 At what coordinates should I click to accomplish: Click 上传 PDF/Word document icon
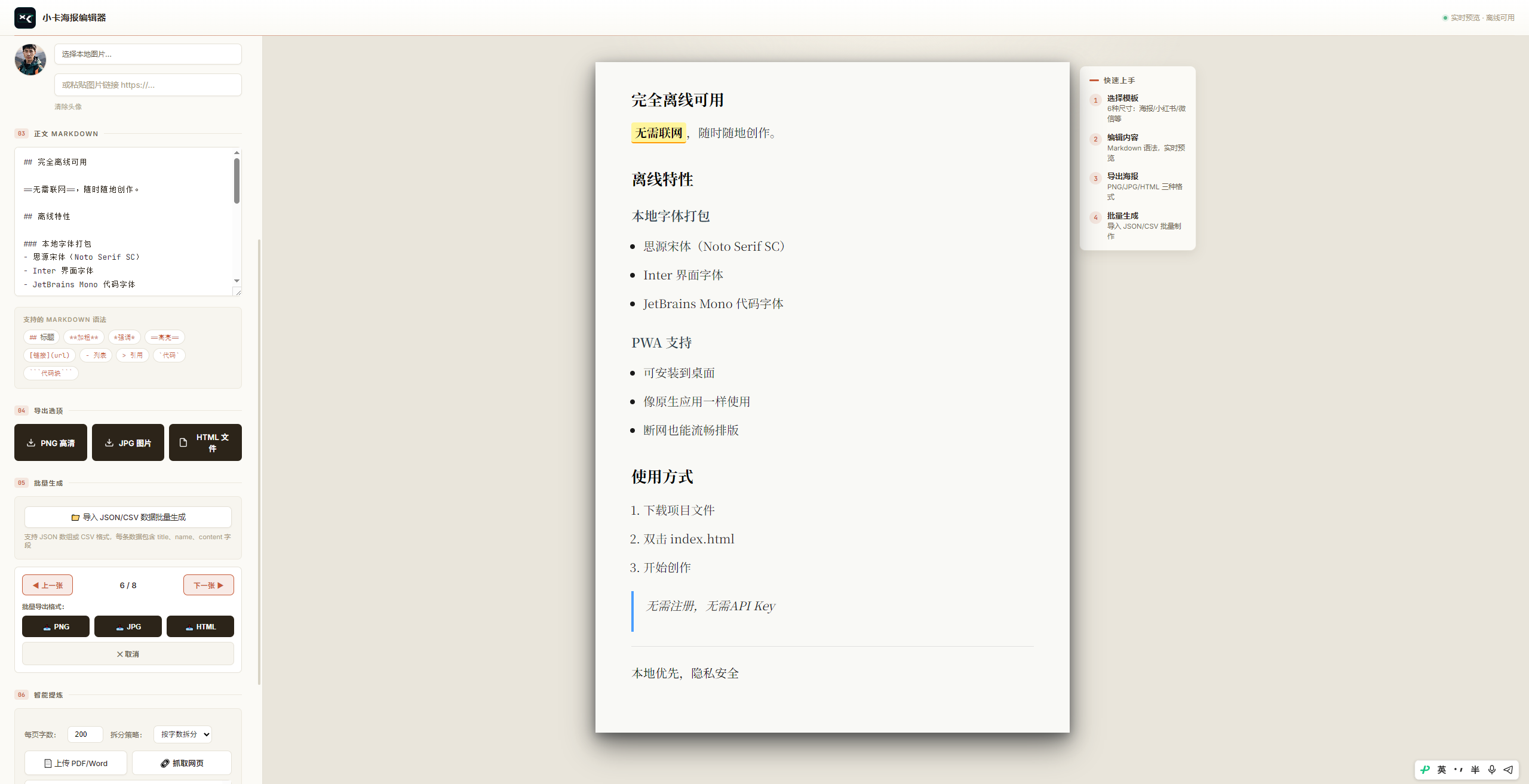click(48, 763)
